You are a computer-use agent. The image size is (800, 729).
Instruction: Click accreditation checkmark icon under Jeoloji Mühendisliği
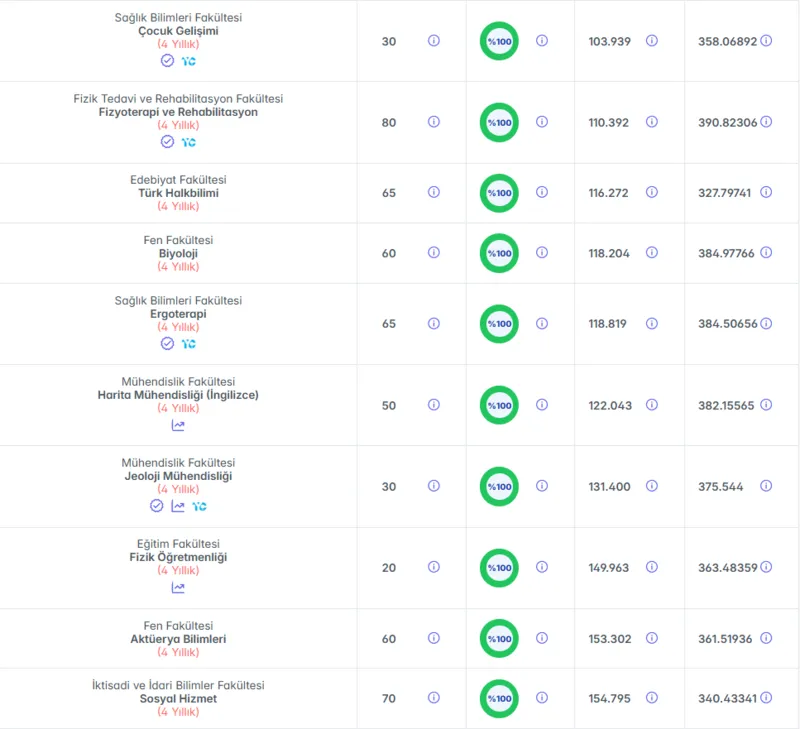pos(157,506)
